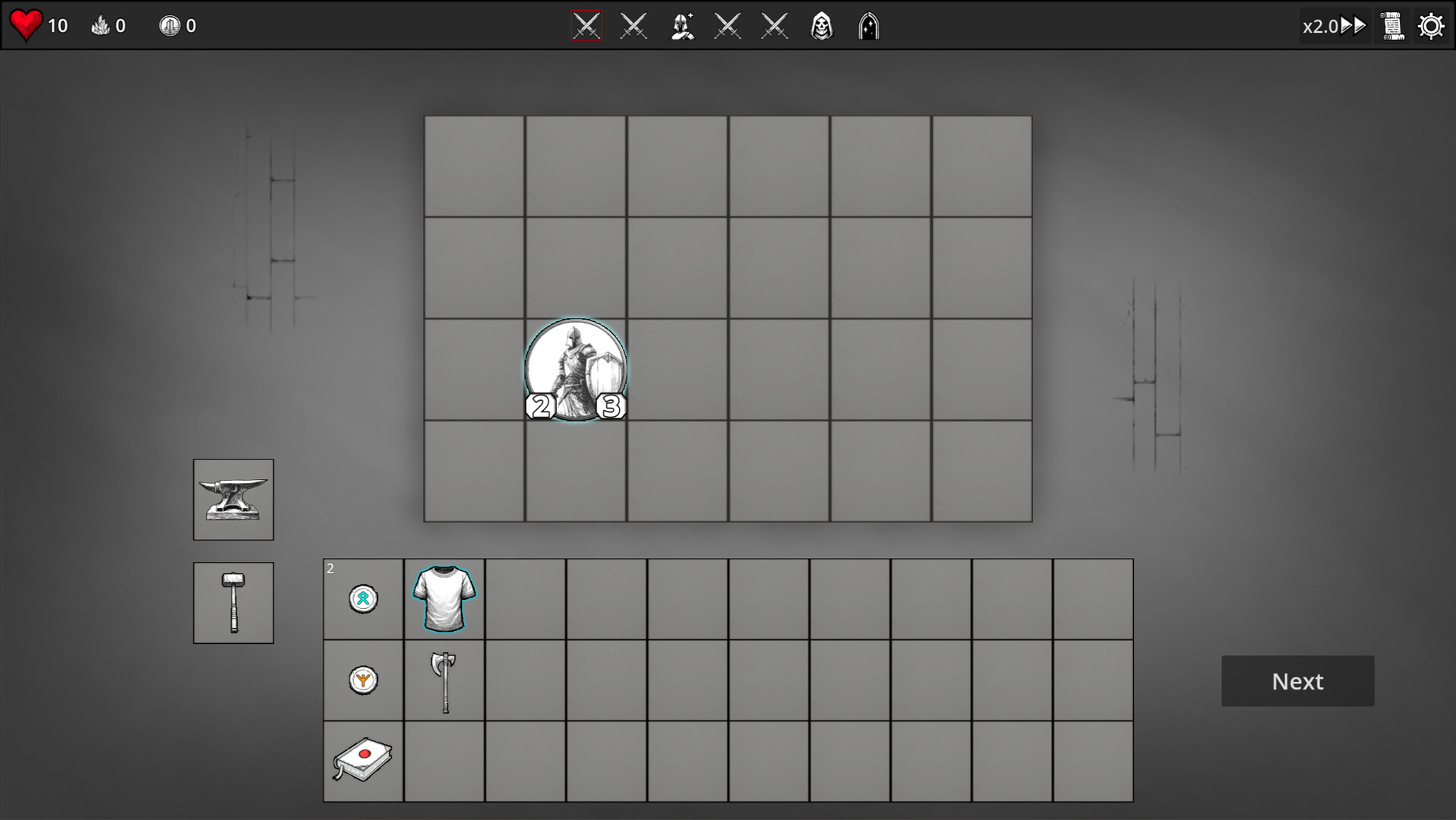The image size is (1456, 820).
Task: Click the anvil crafting icon
Action: click(x=233, y=498)
